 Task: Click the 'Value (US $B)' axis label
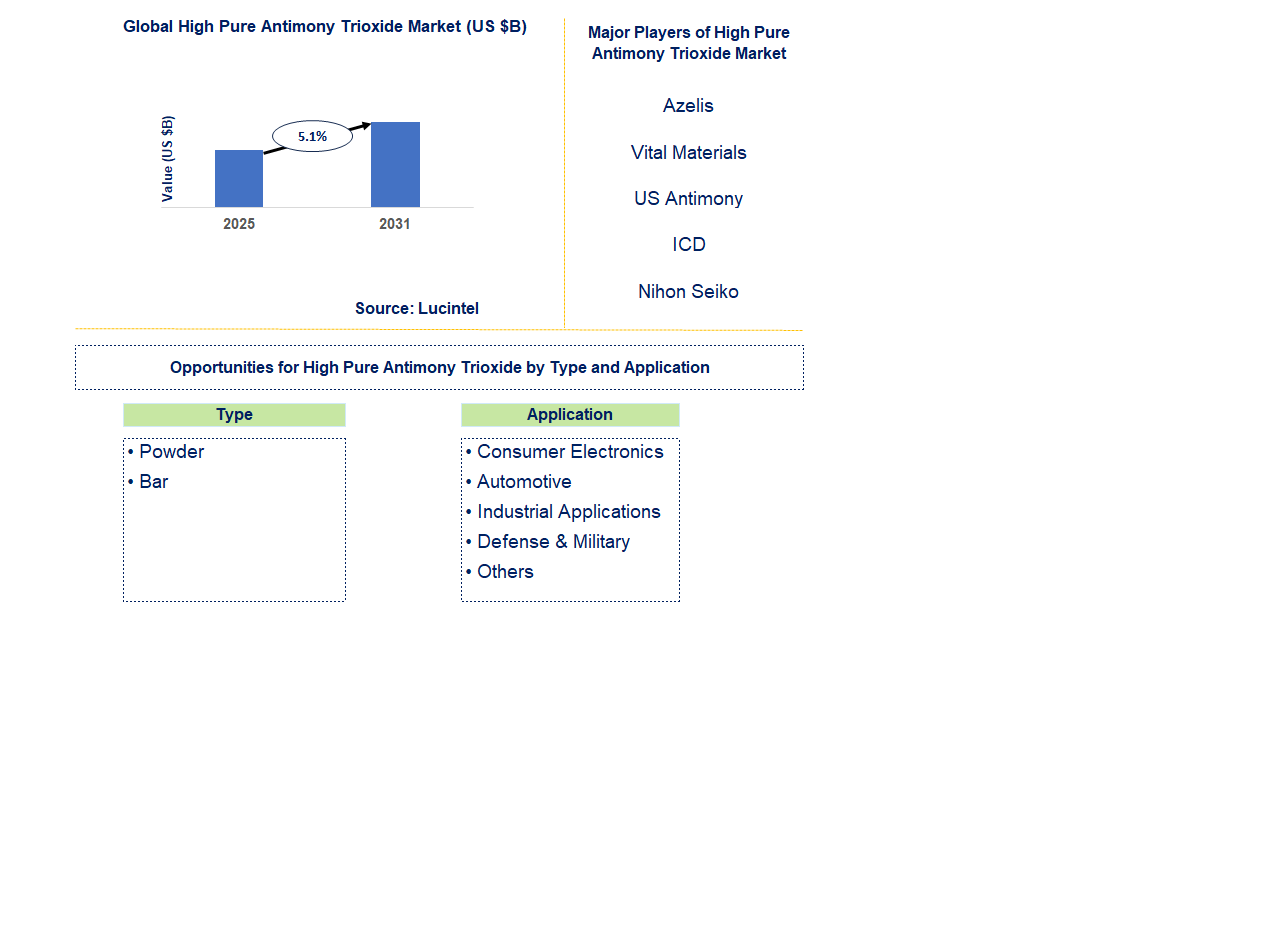pos(168,159)
